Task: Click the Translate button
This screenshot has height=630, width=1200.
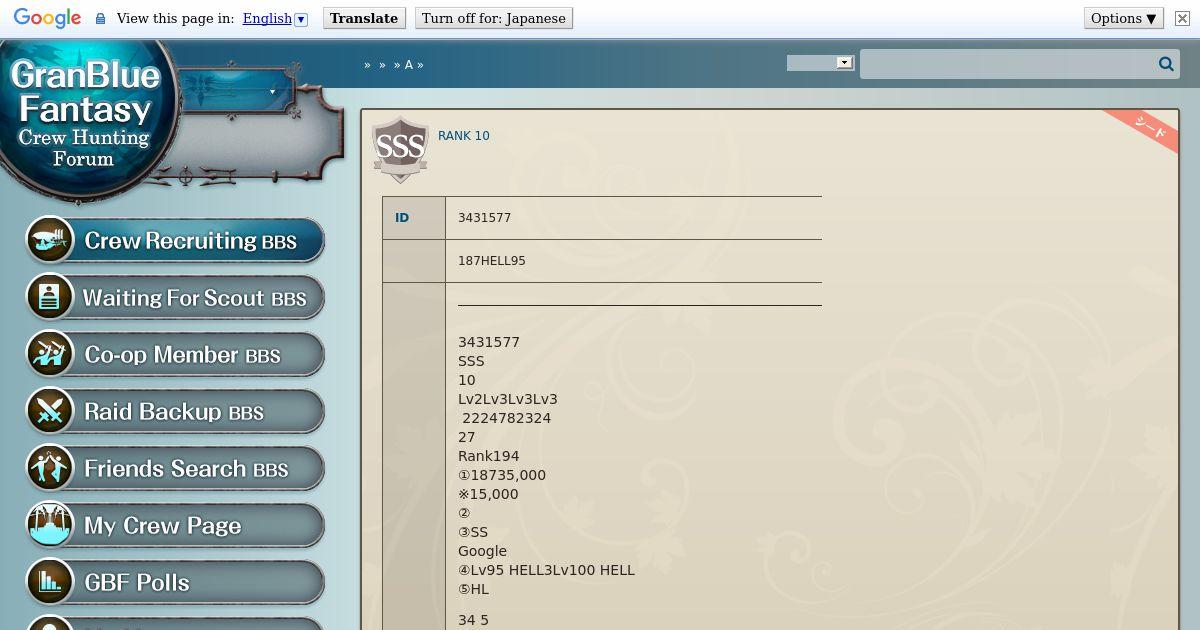Action: [364, 18]
